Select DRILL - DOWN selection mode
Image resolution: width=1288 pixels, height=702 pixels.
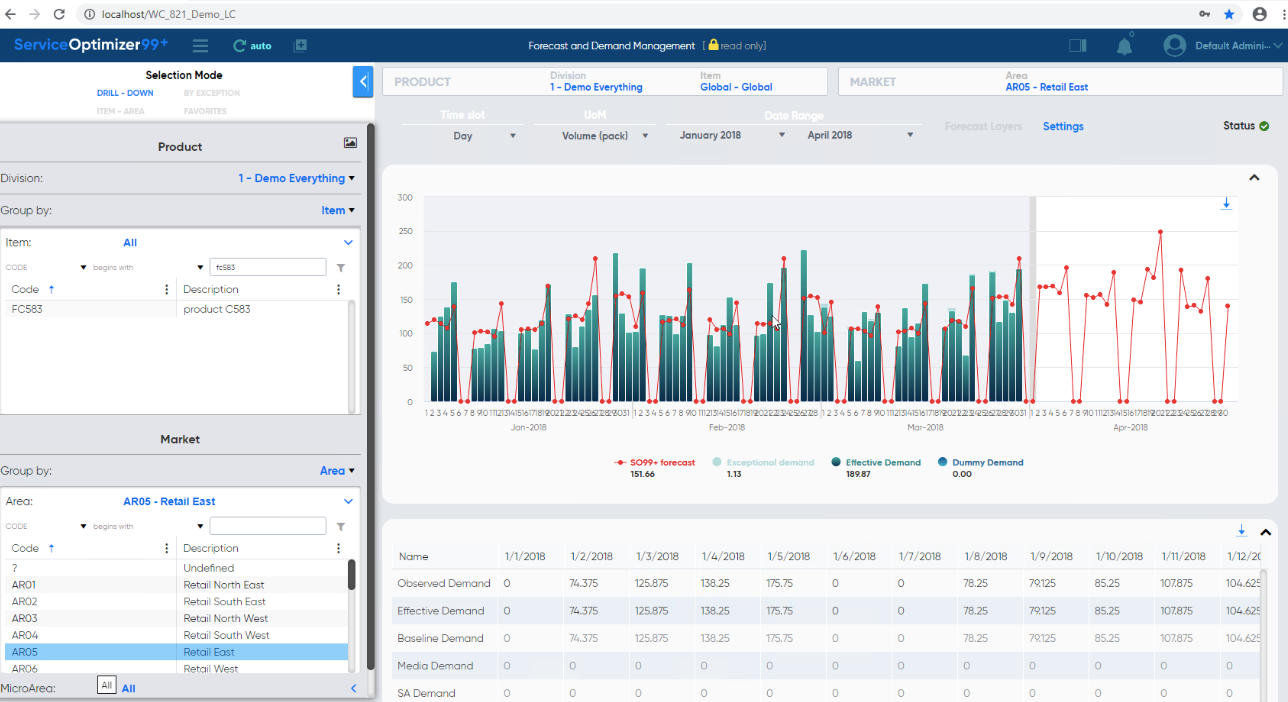125,93
